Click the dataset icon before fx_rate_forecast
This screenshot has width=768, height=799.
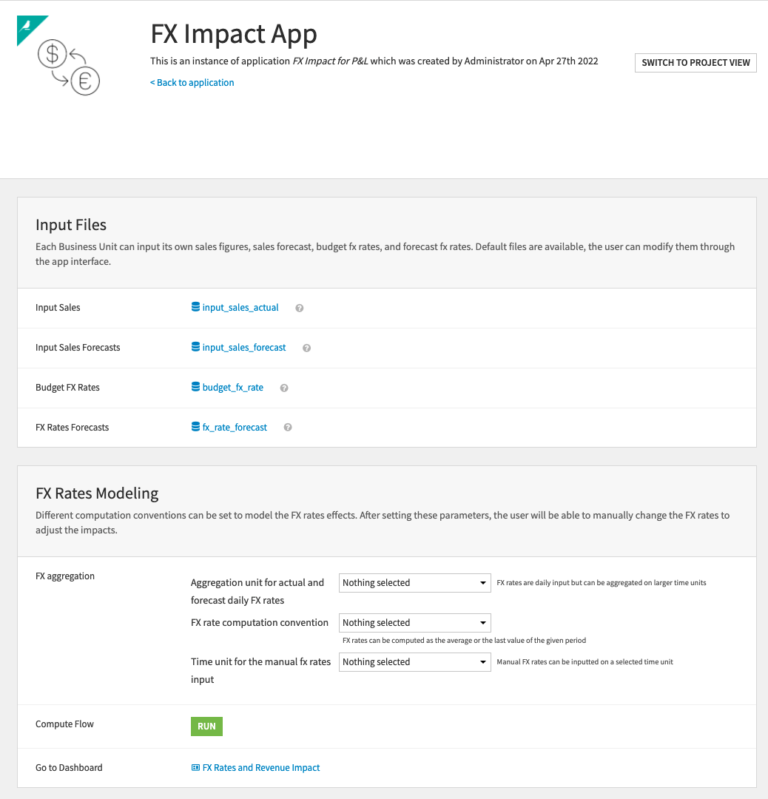(195, 427)
